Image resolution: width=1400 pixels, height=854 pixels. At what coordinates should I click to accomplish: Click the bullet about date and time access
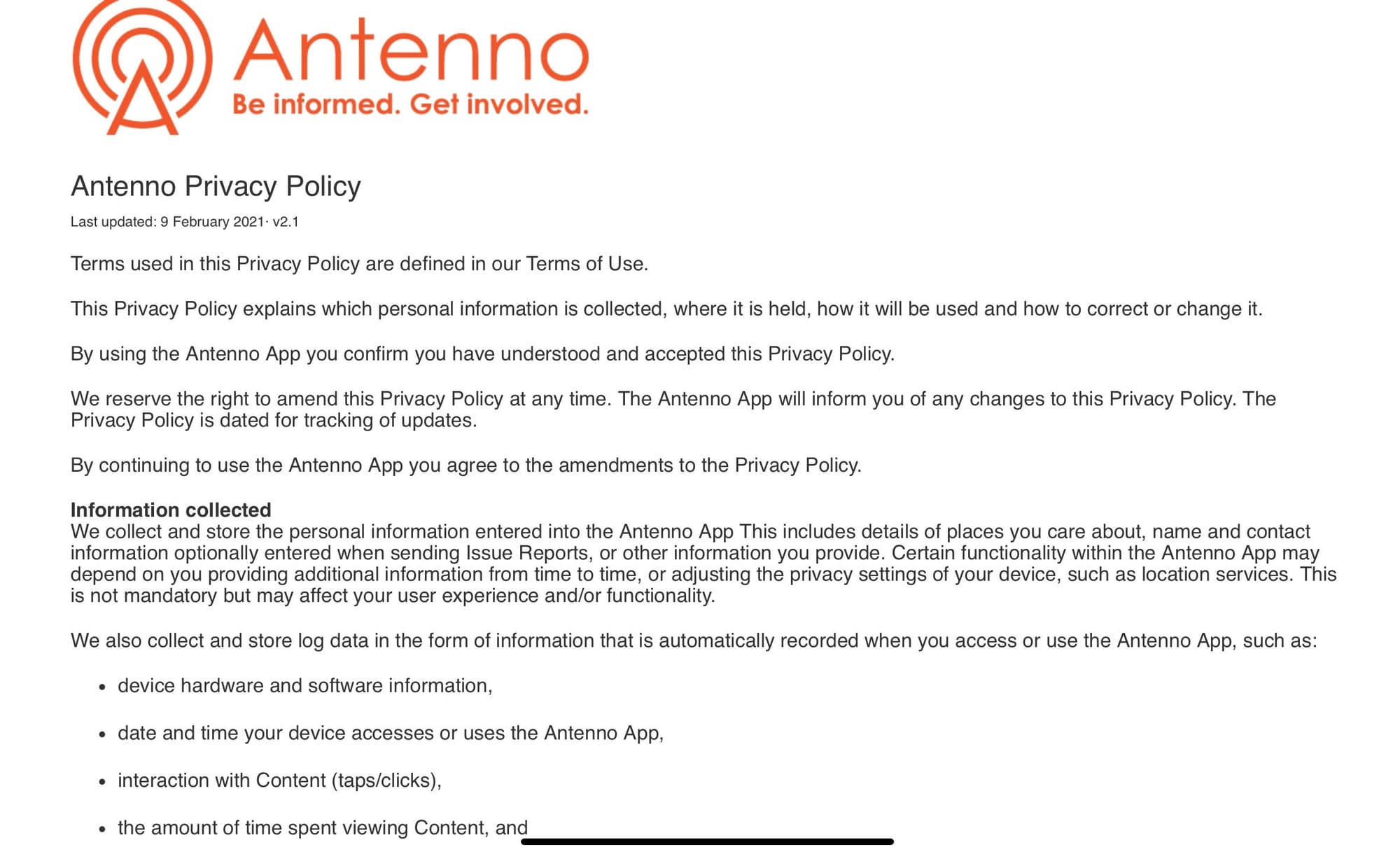390,733
